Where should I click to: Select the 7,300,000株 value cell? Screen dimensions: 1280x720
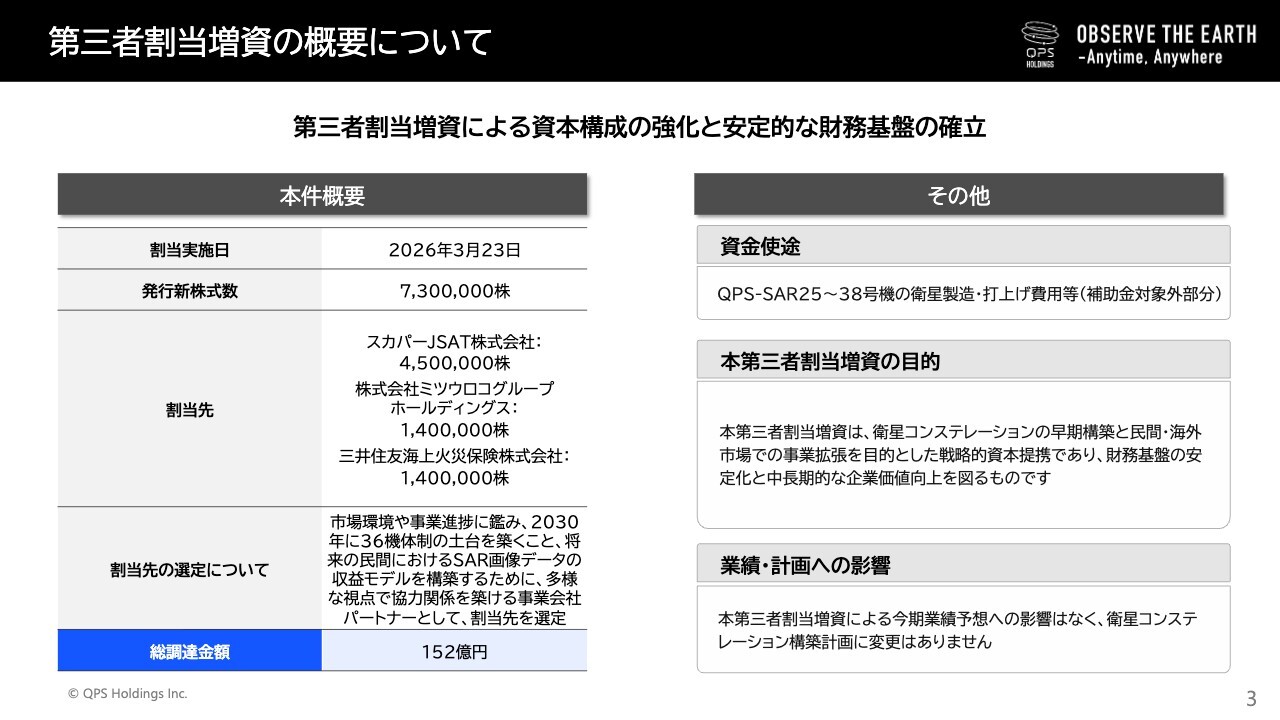pos(454,291)
